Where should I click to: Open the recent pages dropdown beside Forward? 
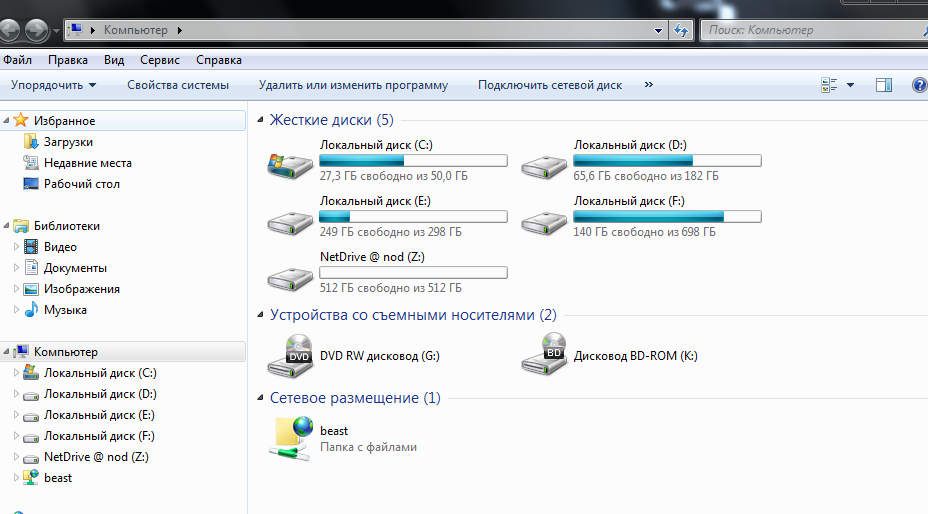pos(56,30)
